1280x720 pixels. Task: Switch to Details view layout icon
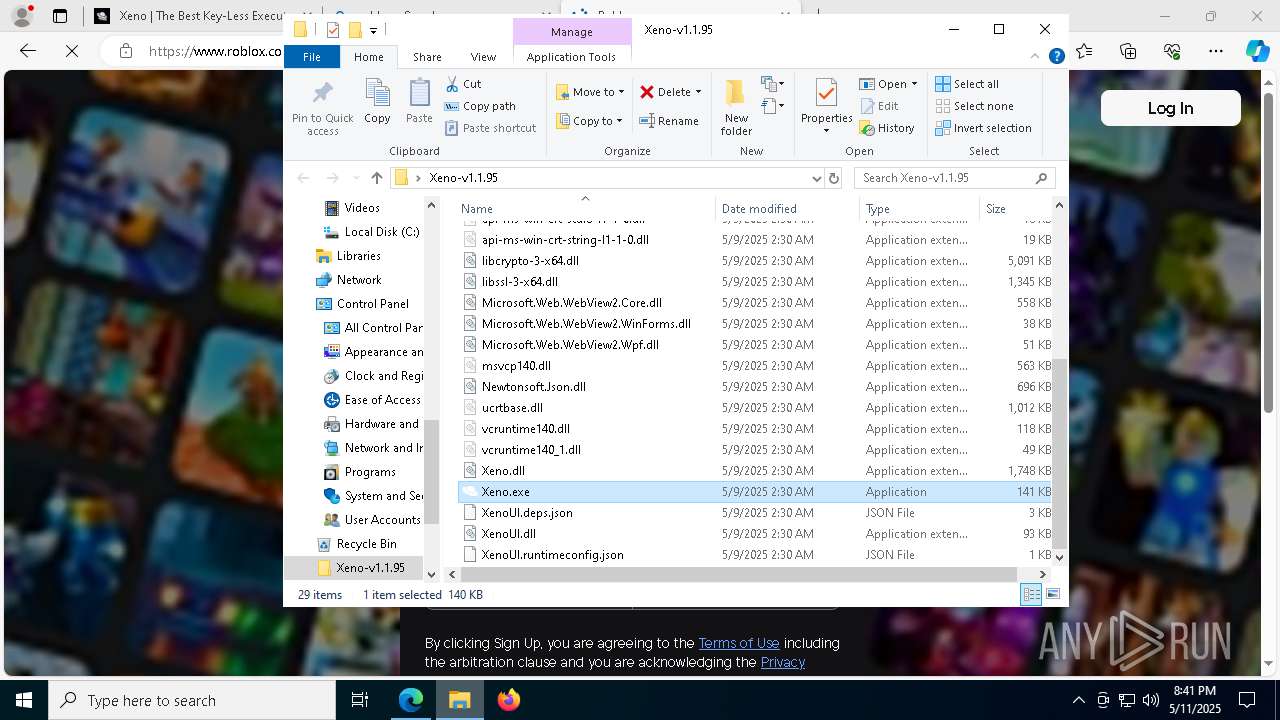1031,595
